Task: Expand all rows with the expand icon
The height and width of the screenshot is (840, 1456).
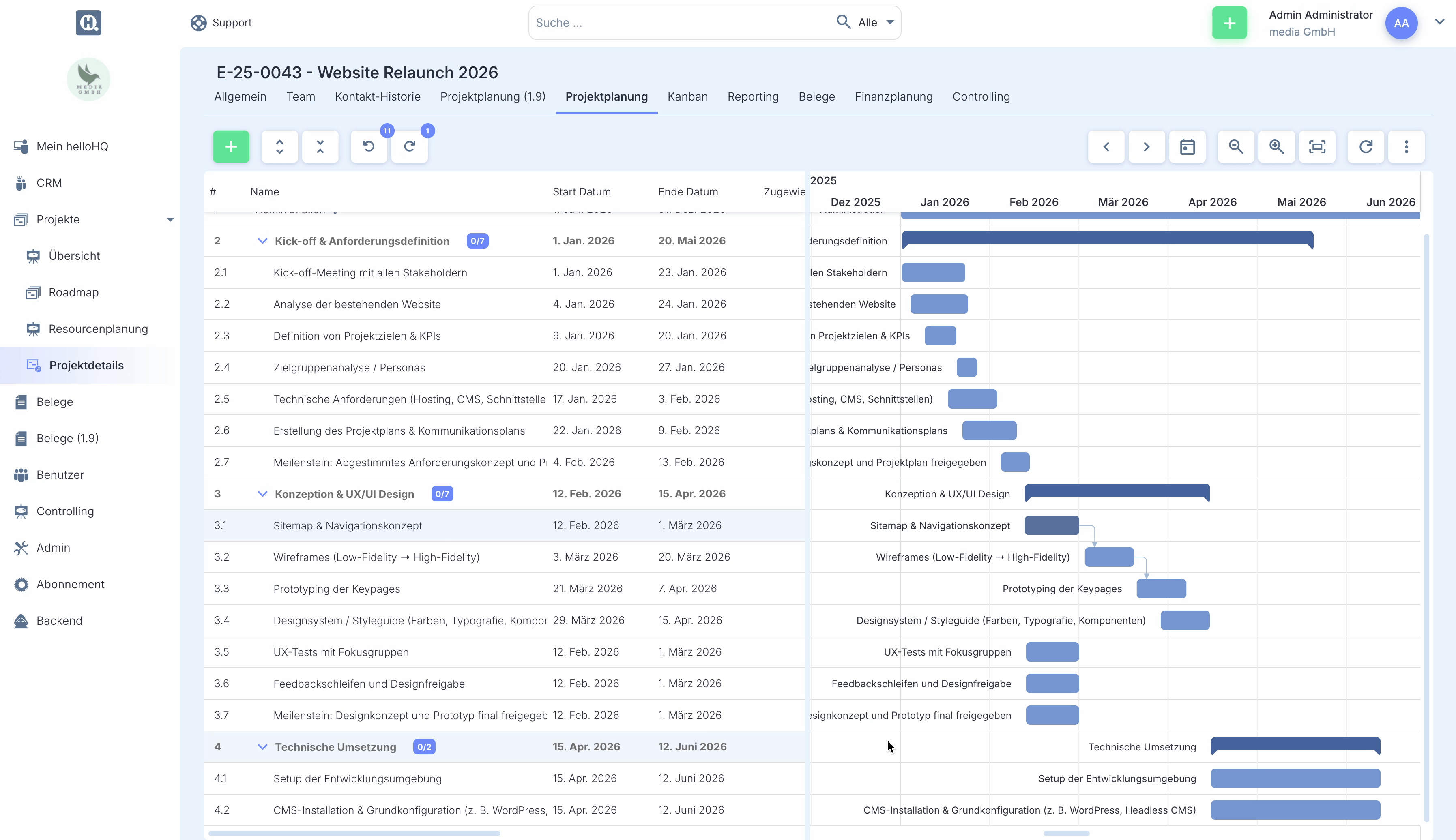Action: pyautogui.click(x=279, y=146)
